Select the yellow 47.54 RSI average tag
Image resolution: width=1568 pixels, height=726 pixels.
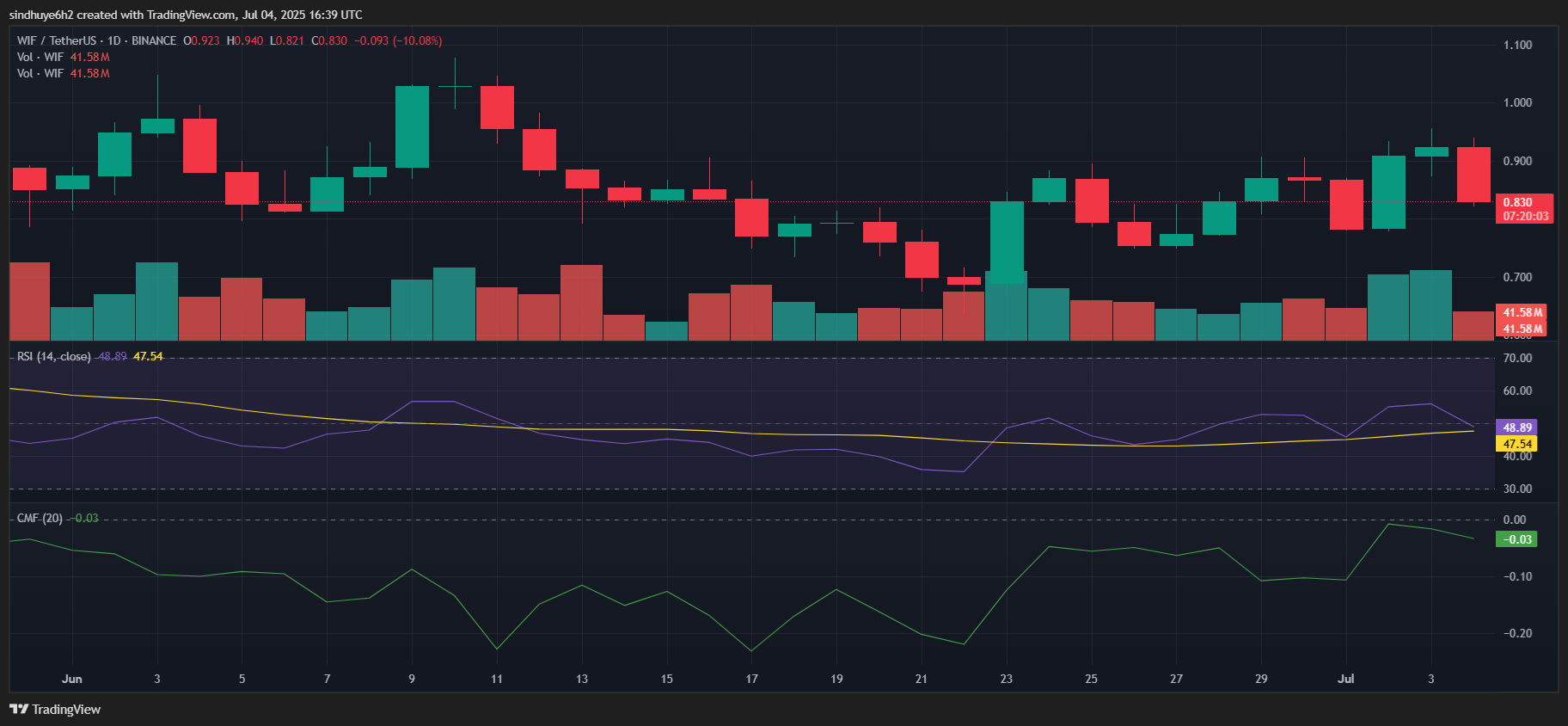(x=1517, y=444)
